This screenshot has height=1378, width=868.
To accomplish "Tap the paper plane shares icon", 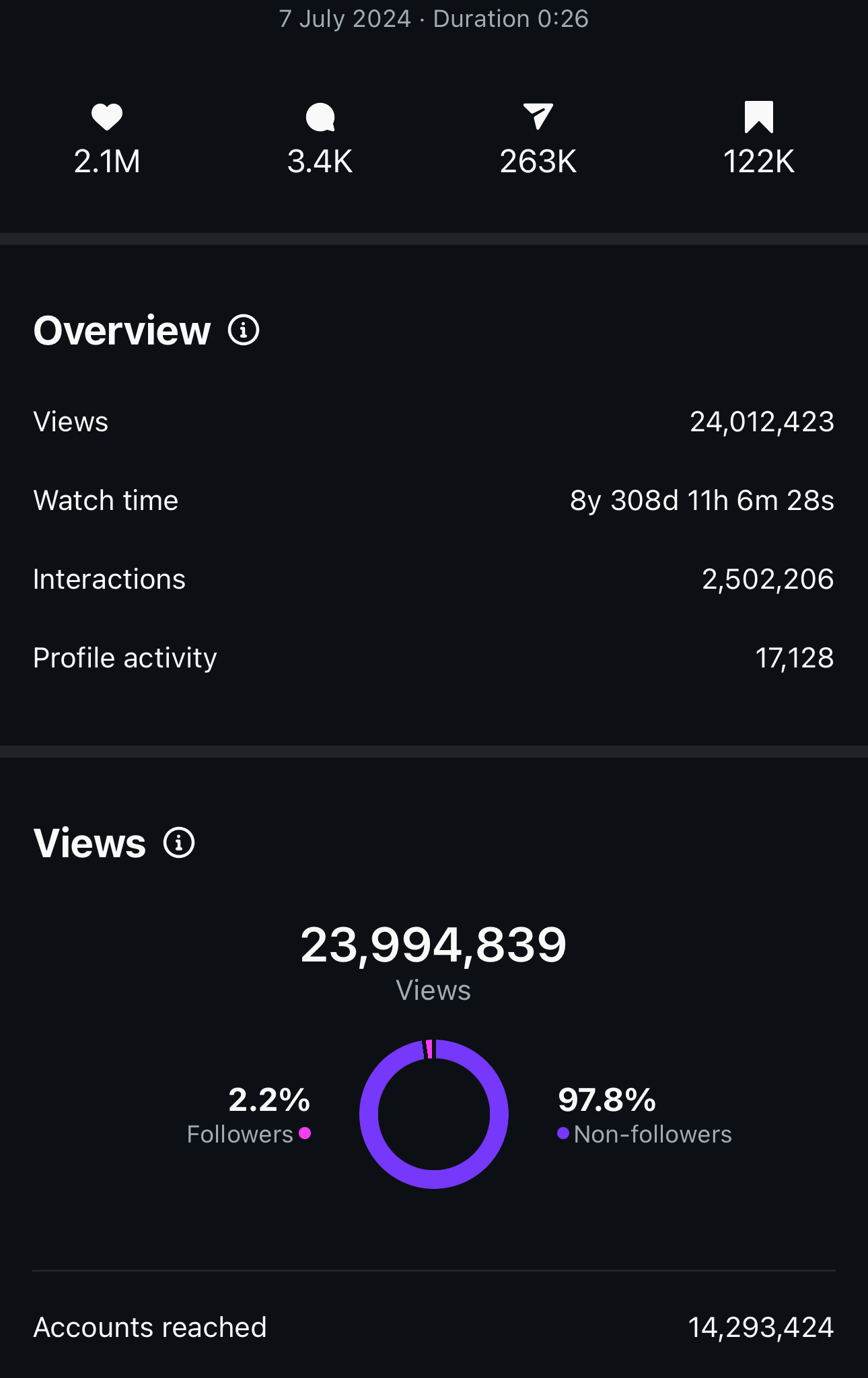I will point(538,116).
